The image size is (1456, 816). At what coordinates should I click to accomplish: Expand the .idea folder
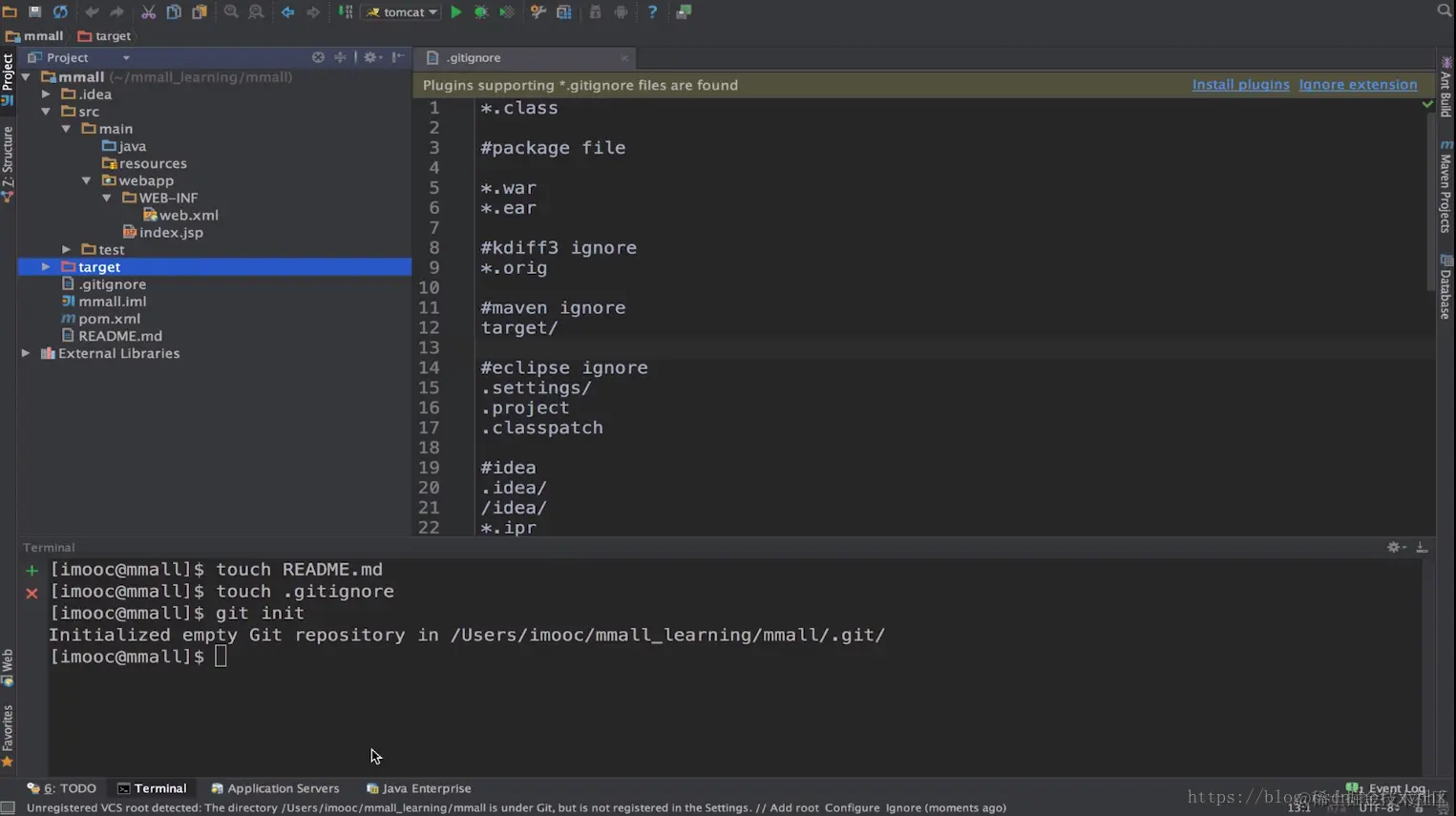pyautogui.click(x=46, y=94)
